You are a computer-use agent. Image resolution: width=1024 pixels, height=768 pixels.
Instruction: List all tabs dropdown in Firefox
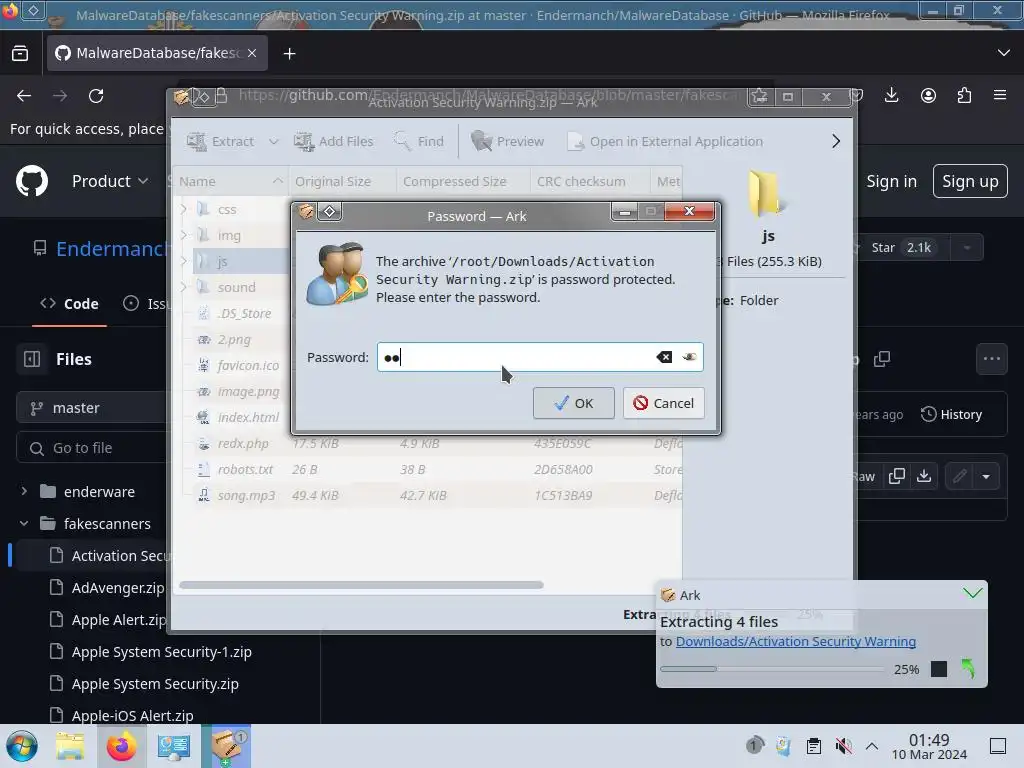coord(1004,53)
